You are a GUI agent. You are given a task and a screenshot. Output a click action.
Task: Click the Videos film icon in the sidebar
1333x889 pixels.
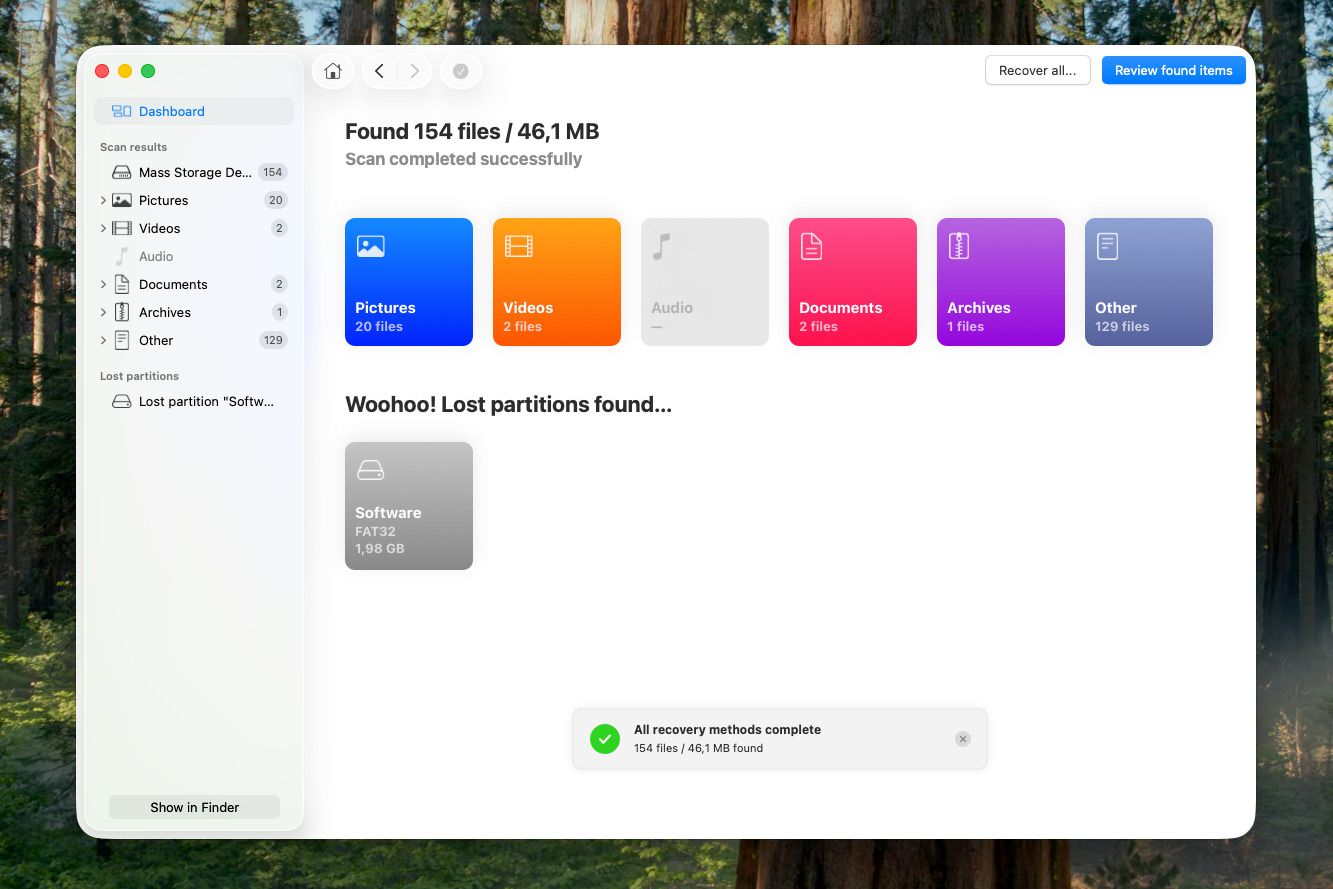coord(121,228)
